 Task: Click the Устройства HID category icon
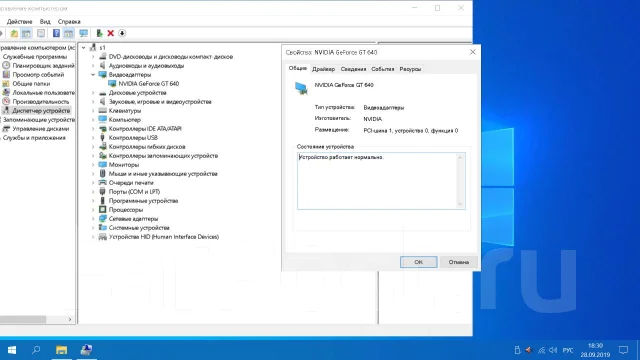[102, 236]
